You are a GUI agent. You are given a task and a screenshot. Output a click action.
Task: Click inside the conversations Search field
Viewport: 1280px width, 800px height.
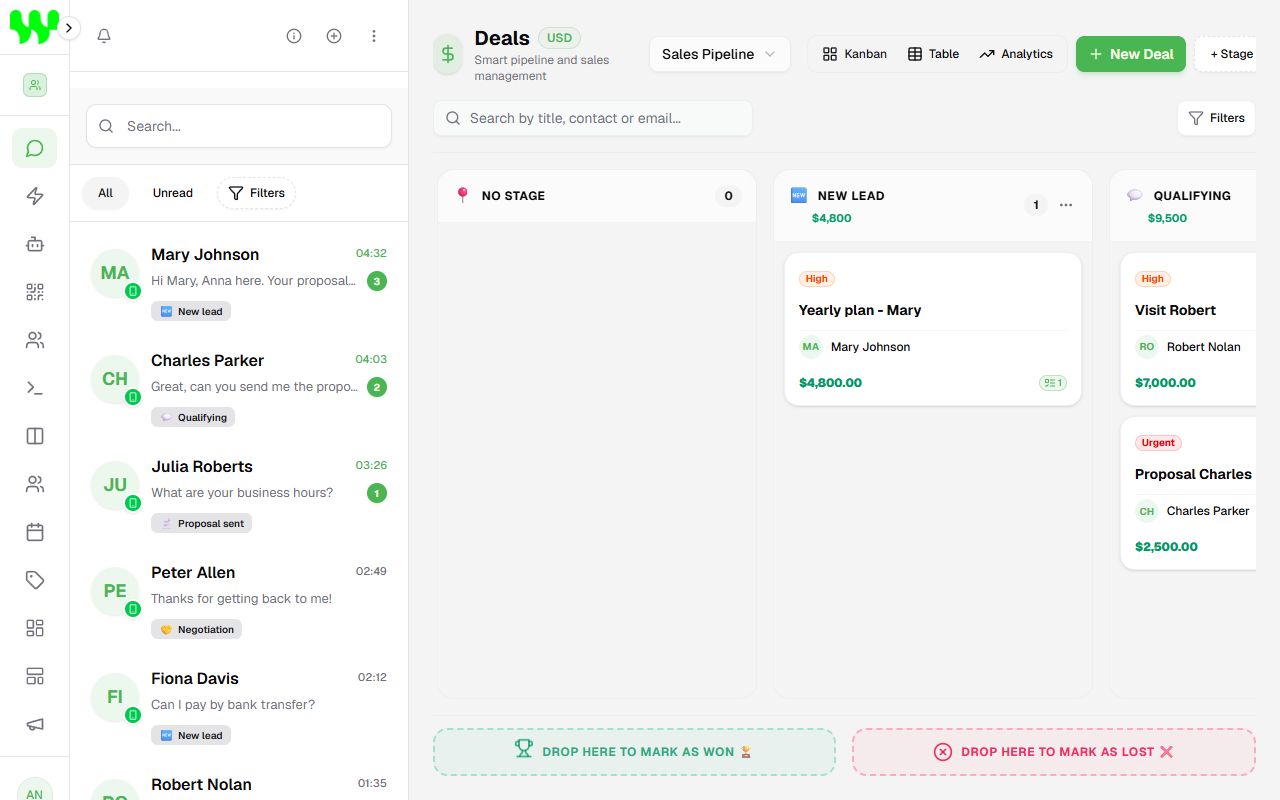point(239,126)
